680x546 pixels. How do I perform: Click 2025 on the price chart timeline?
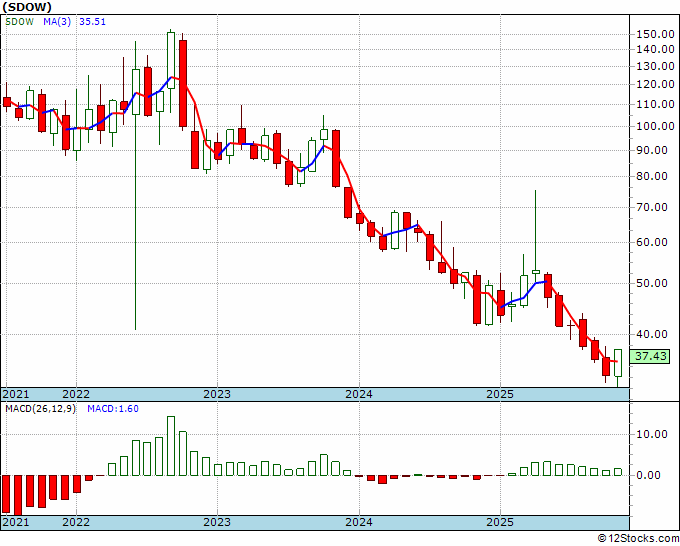(x=500, y=394)
